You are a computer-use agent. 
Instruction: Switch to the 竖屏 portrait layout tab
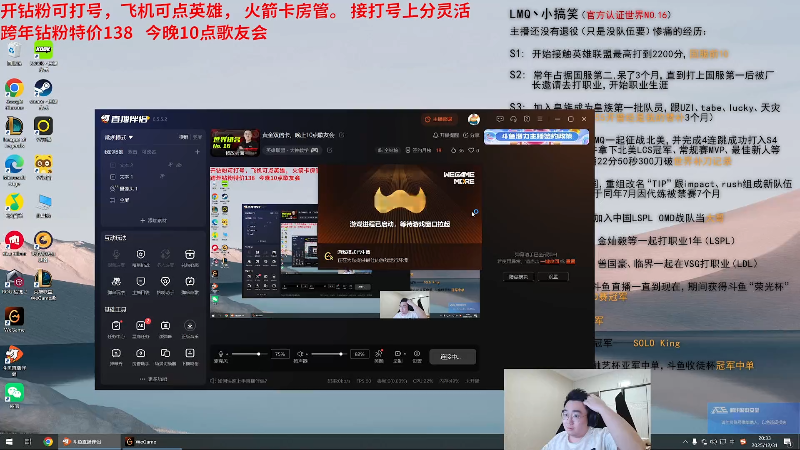click(x=197, y=137)
